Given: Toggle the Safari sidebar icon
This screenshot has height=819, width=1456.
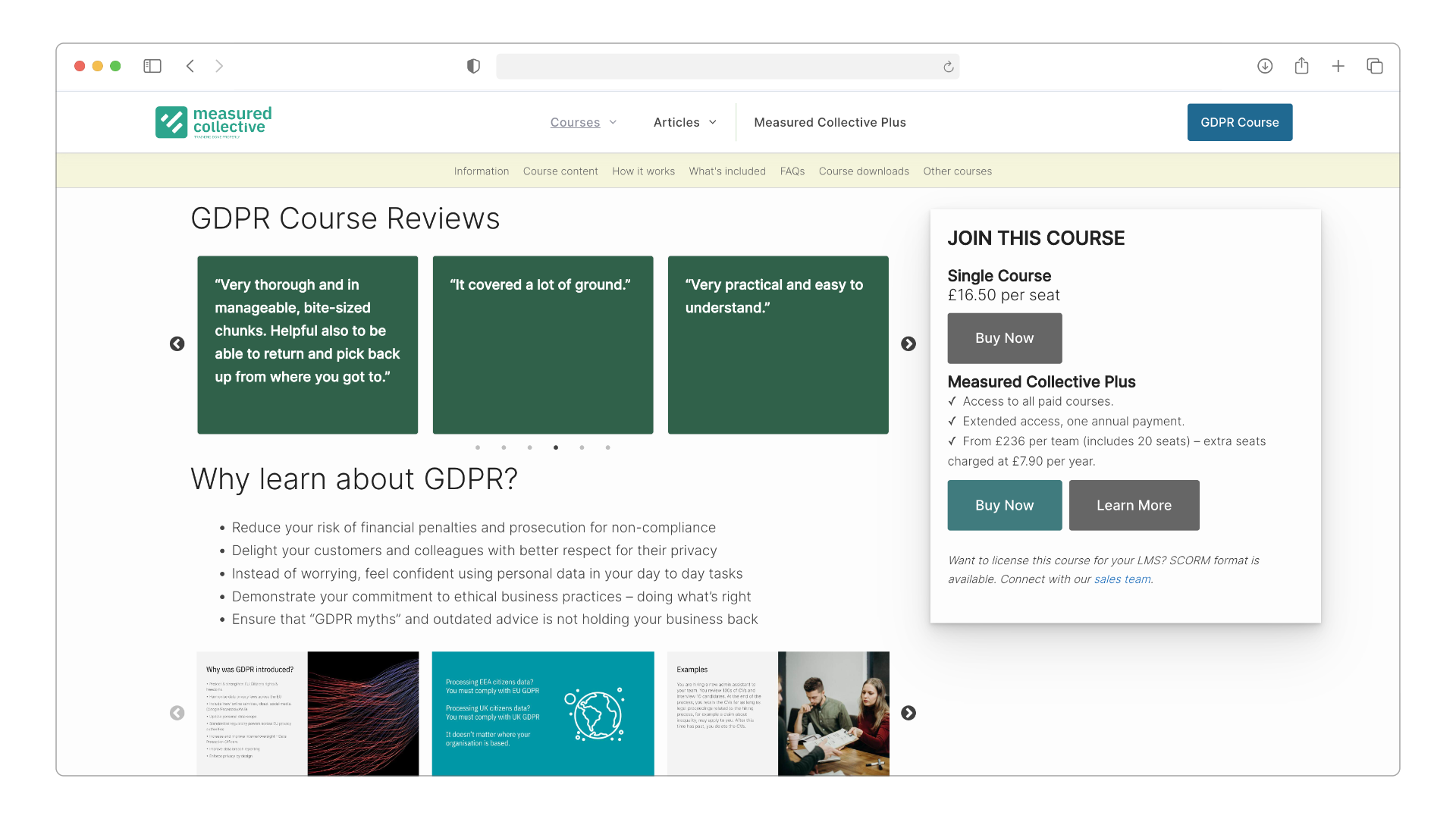Looking at the screenshot, I should [x=152, y=66].
